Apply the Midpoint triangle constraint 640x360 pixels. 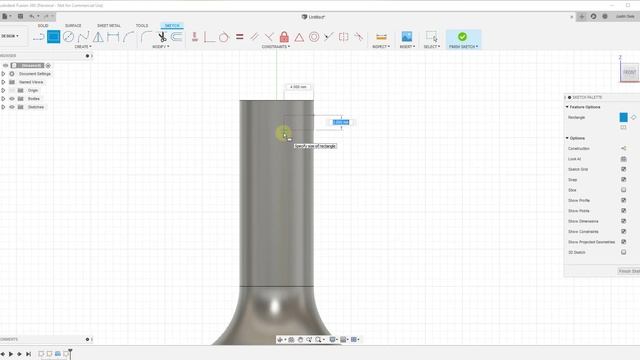299,38
